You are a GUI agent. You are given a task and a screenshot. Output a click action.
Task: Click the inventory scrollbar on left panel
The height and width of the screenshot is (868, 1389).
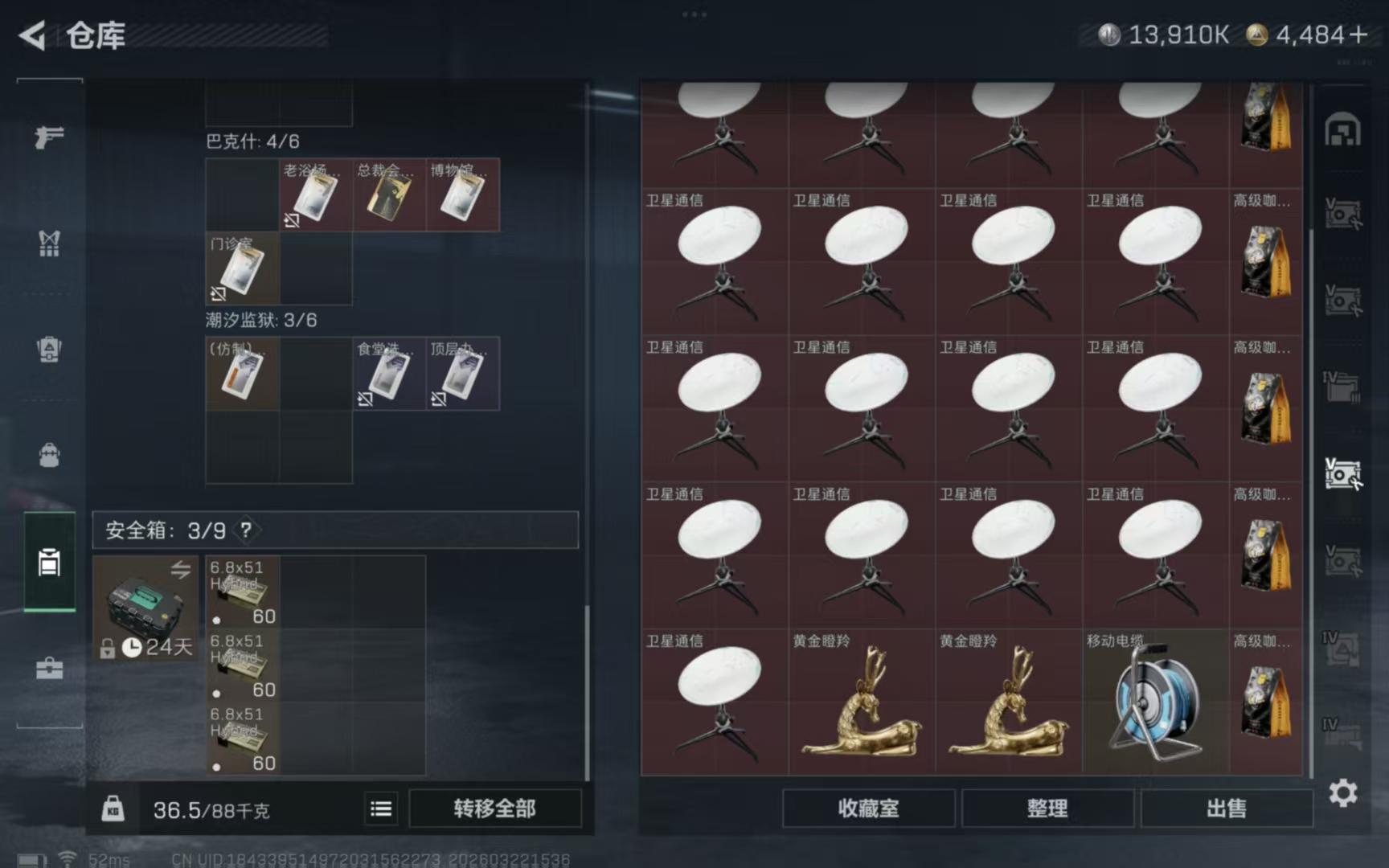coord(587,691)
